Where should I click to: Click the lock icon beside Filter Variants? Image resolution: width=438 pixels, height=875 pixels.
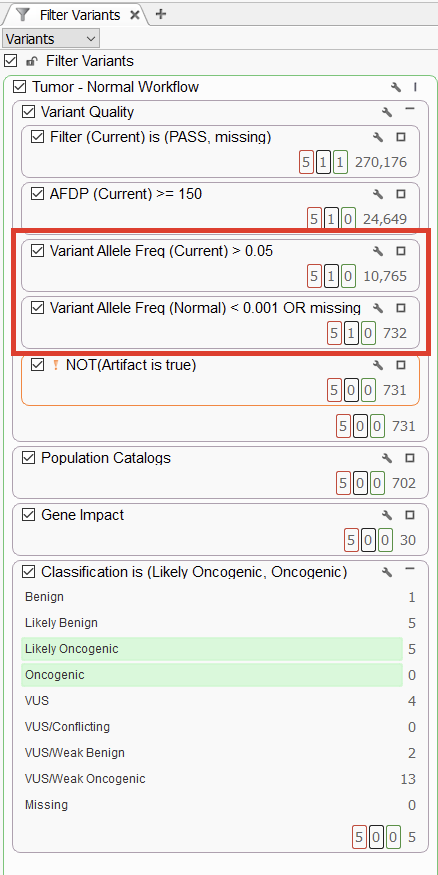point(32,61)
